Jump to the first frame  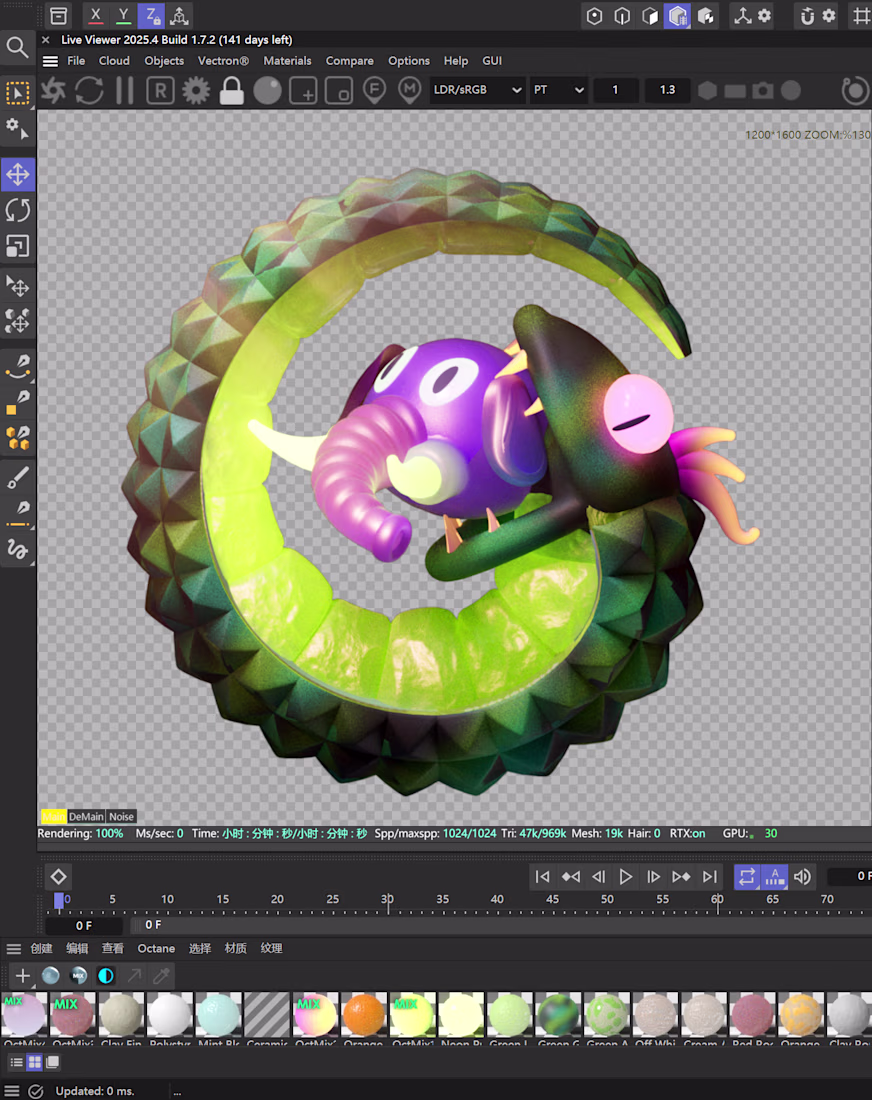pyautogui.click(x=542, y=876)
